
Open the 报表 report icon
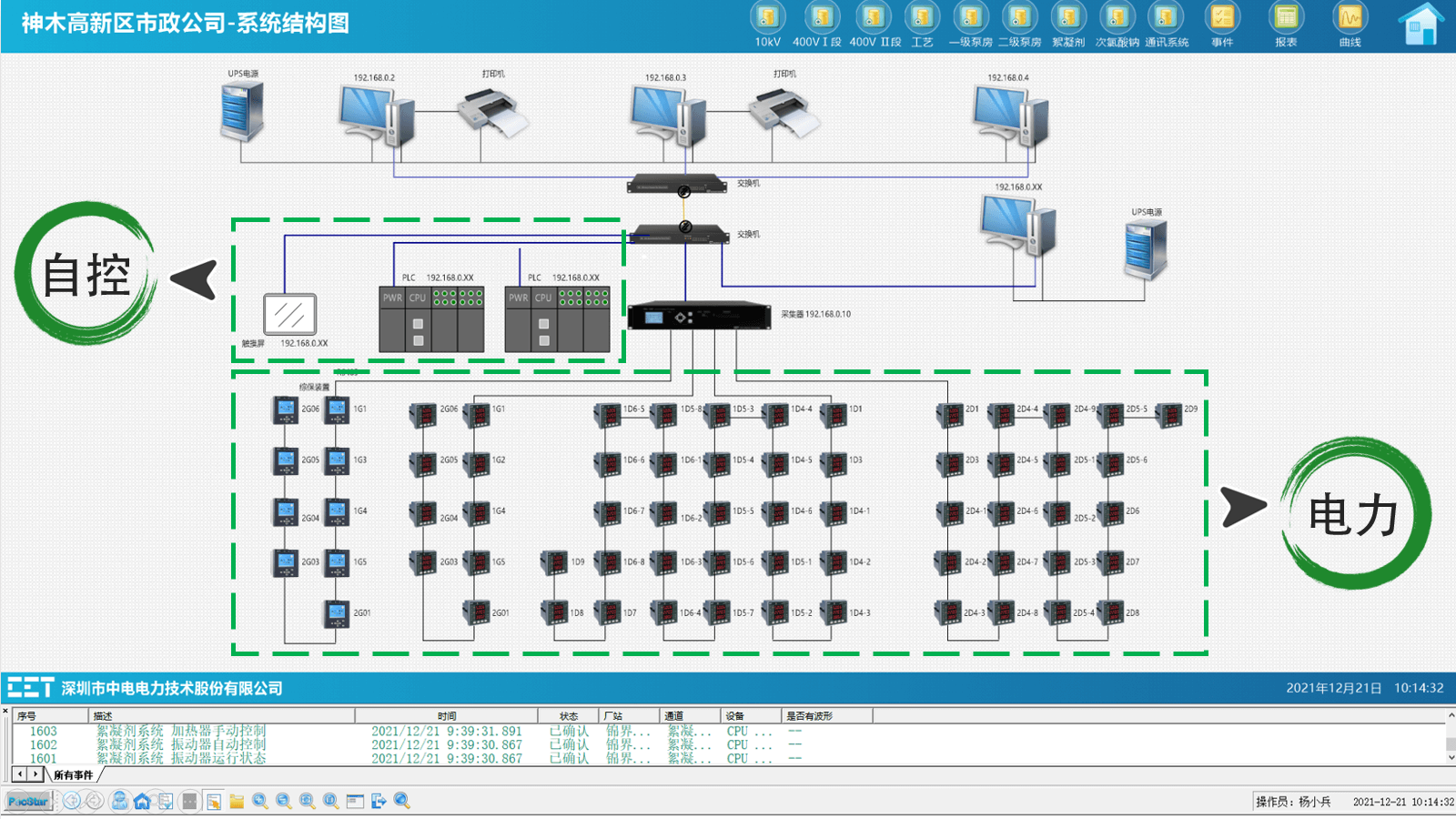point(1286,18)
